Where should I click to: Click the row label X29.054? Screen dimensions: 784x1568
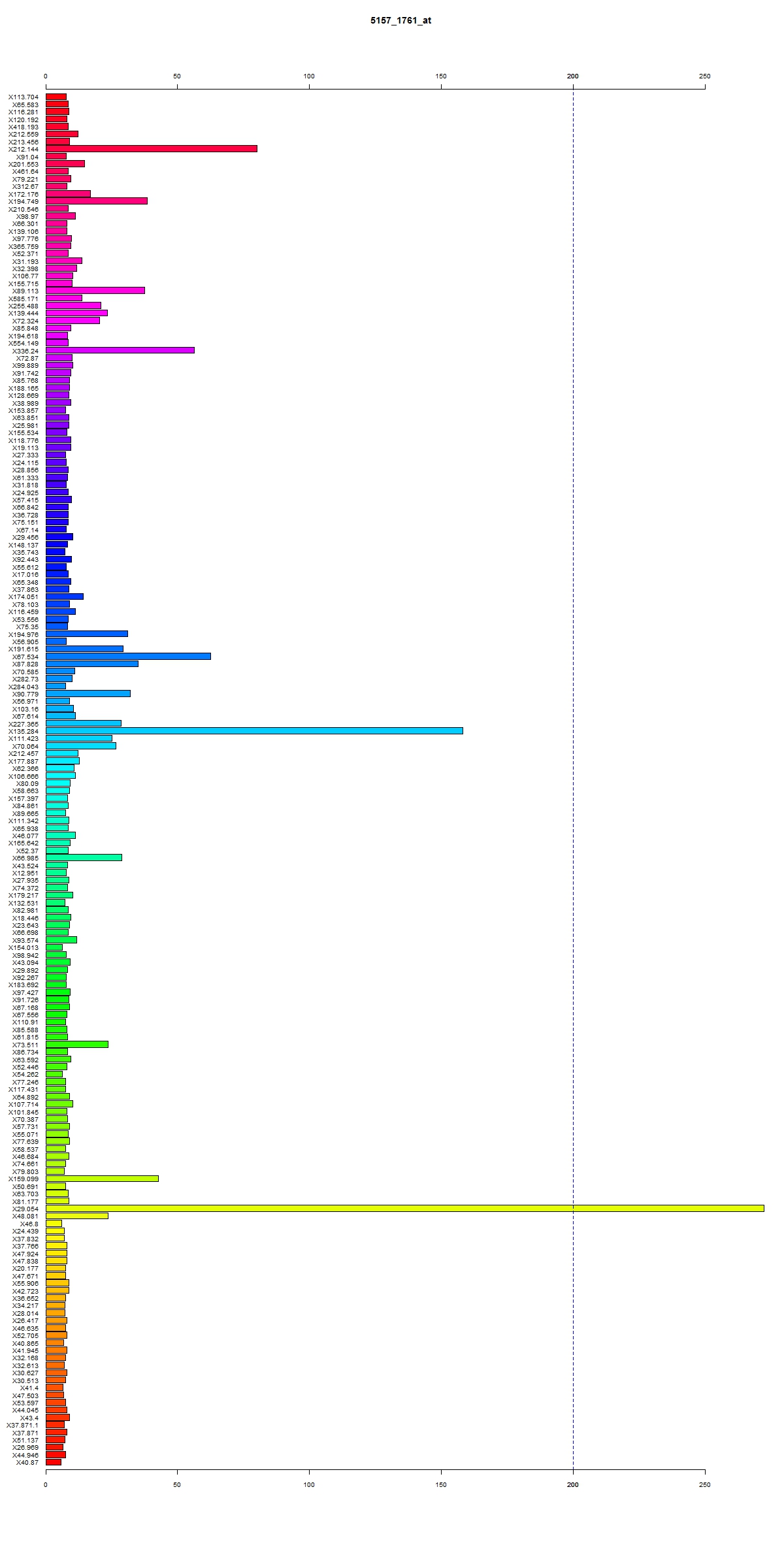(x=25, y=1209)
